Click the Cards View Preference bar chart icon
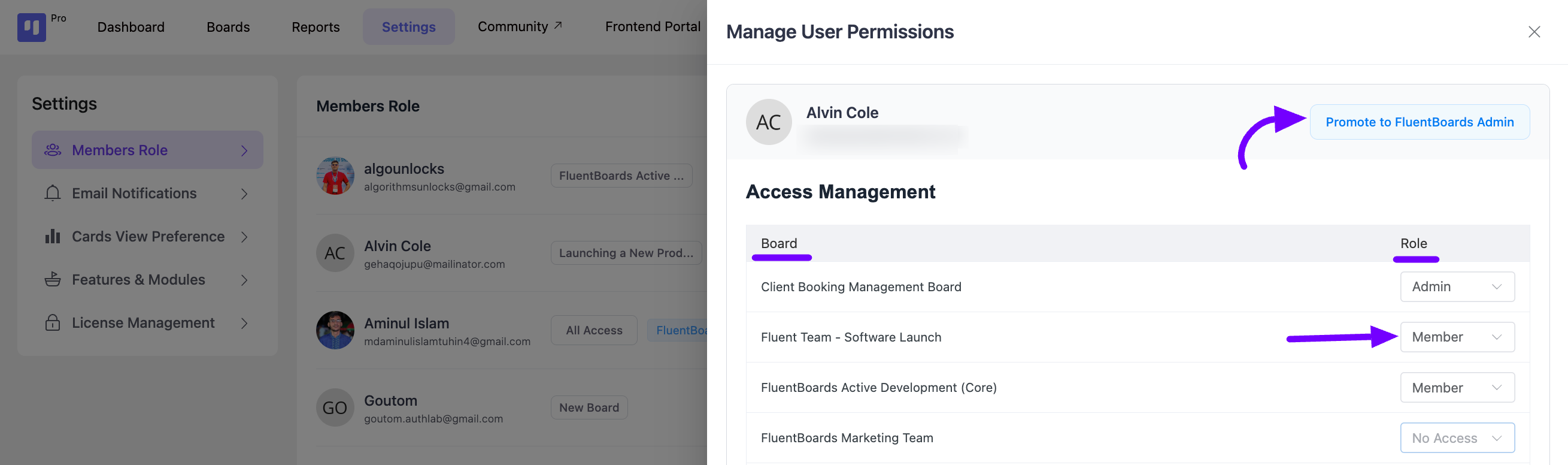The height and width of the screenshot is (465, 1568). 53,237
